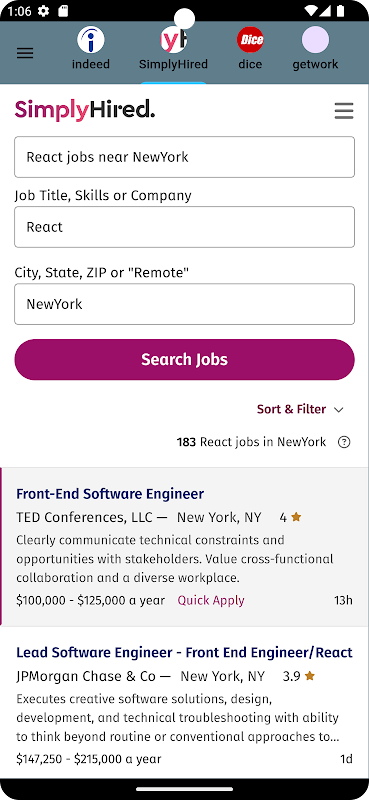Open the Front-End Software Engineer listing
Screen dimensions: 369x800
pyautogui.click(x=110, y=494)
